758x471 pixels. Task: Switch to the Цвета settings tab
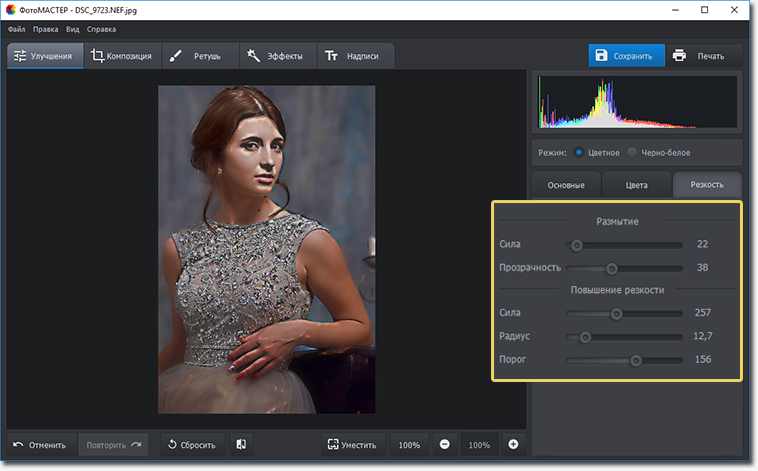point(636,185)
